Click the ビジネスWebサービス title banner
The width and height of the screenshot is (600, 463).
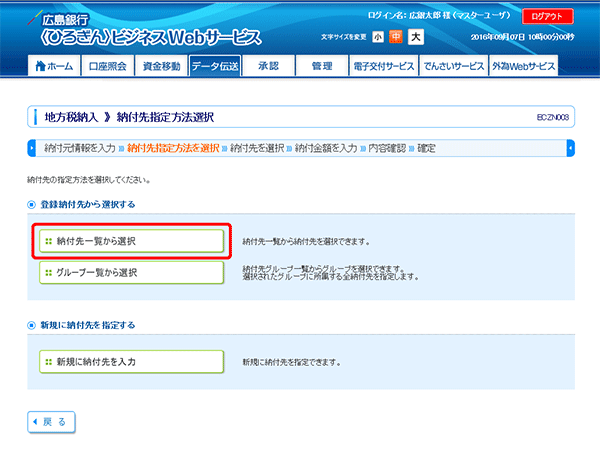point(151,37)
